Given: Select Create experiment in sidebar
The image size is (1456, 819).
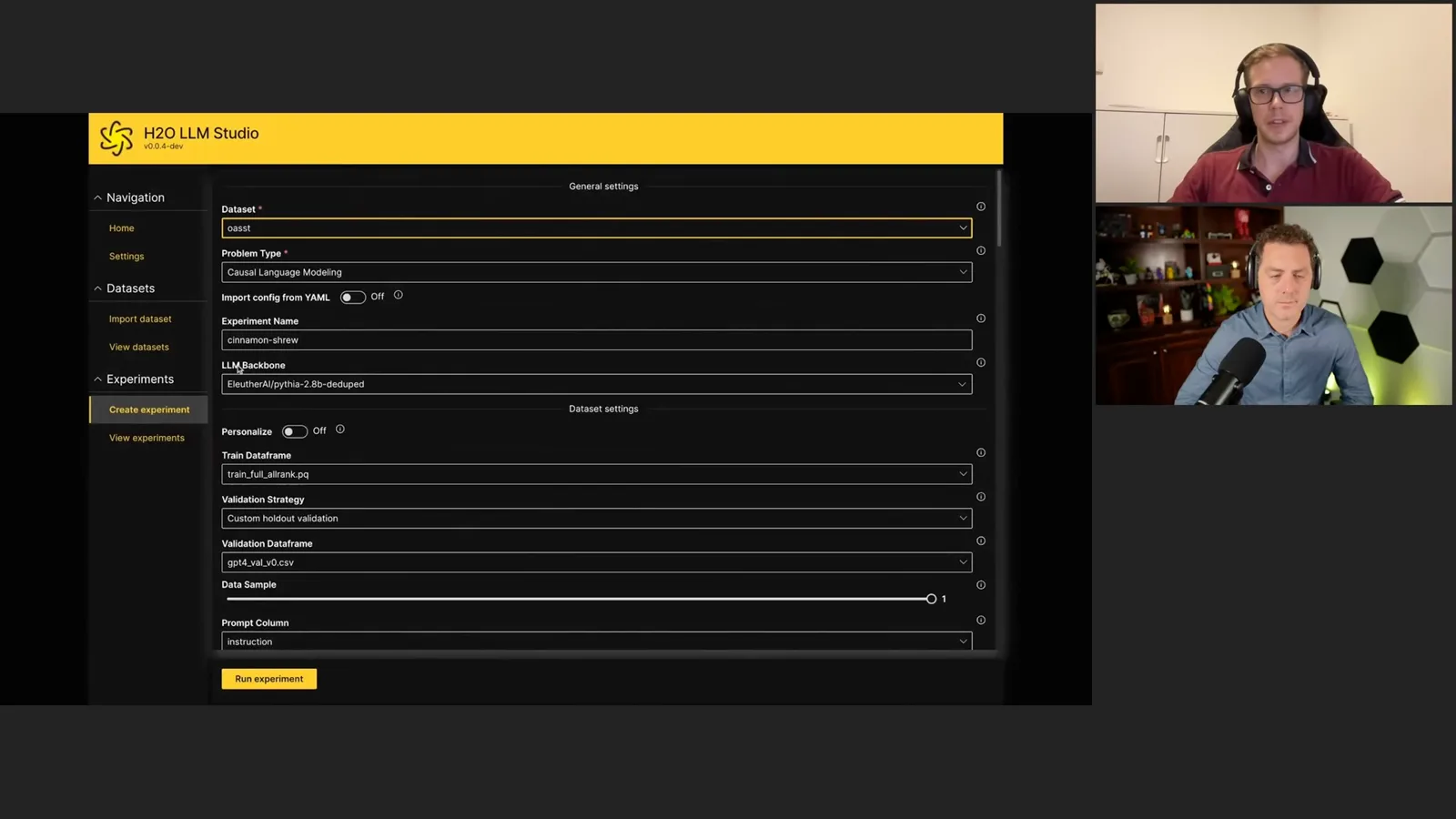Looking at the screenshot, I should click(149, 409).
